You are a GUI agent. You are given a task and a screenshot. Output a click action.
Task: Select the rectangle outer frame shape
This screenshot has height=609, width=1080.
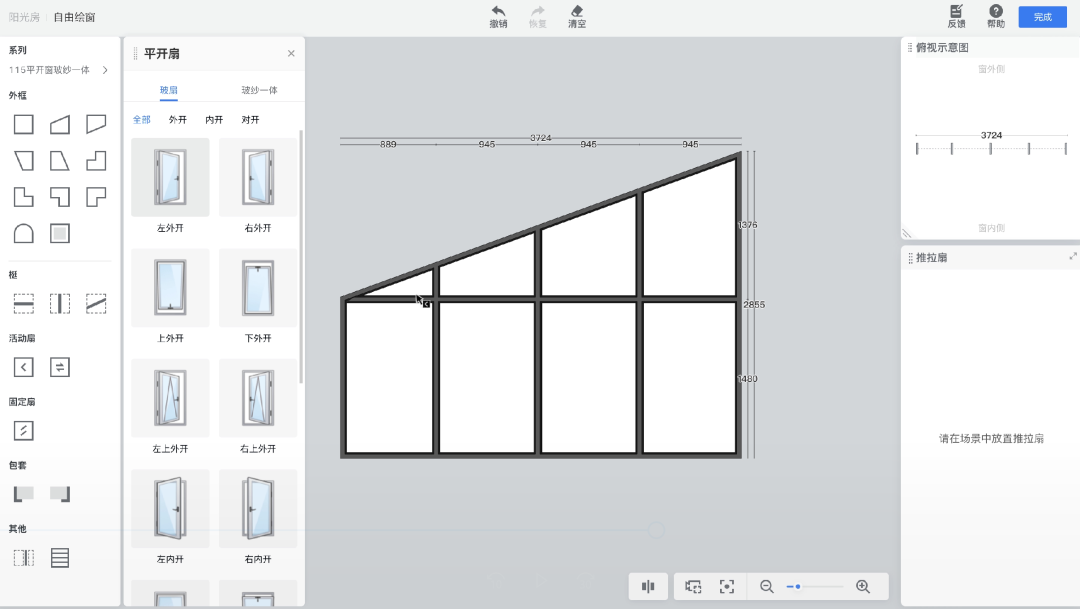click(x=23, y=124)
